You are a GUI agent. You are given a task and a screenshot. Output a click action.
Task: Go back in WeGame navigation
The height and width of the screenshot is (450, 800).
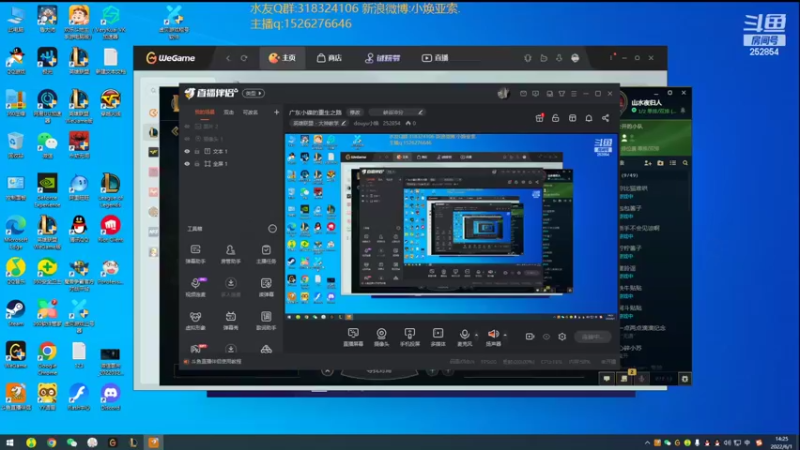(x=228, y=58)
